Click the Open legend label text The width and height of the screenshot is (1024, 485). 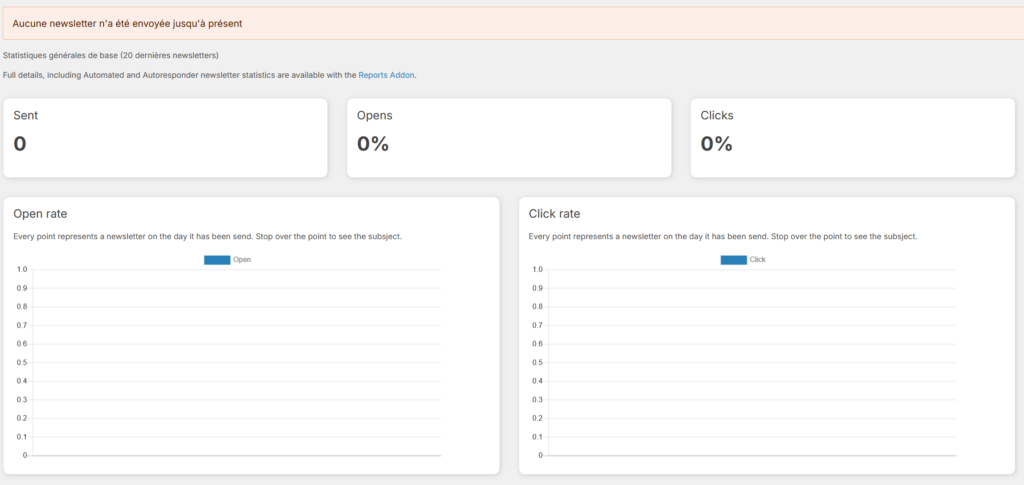point(242,260)
